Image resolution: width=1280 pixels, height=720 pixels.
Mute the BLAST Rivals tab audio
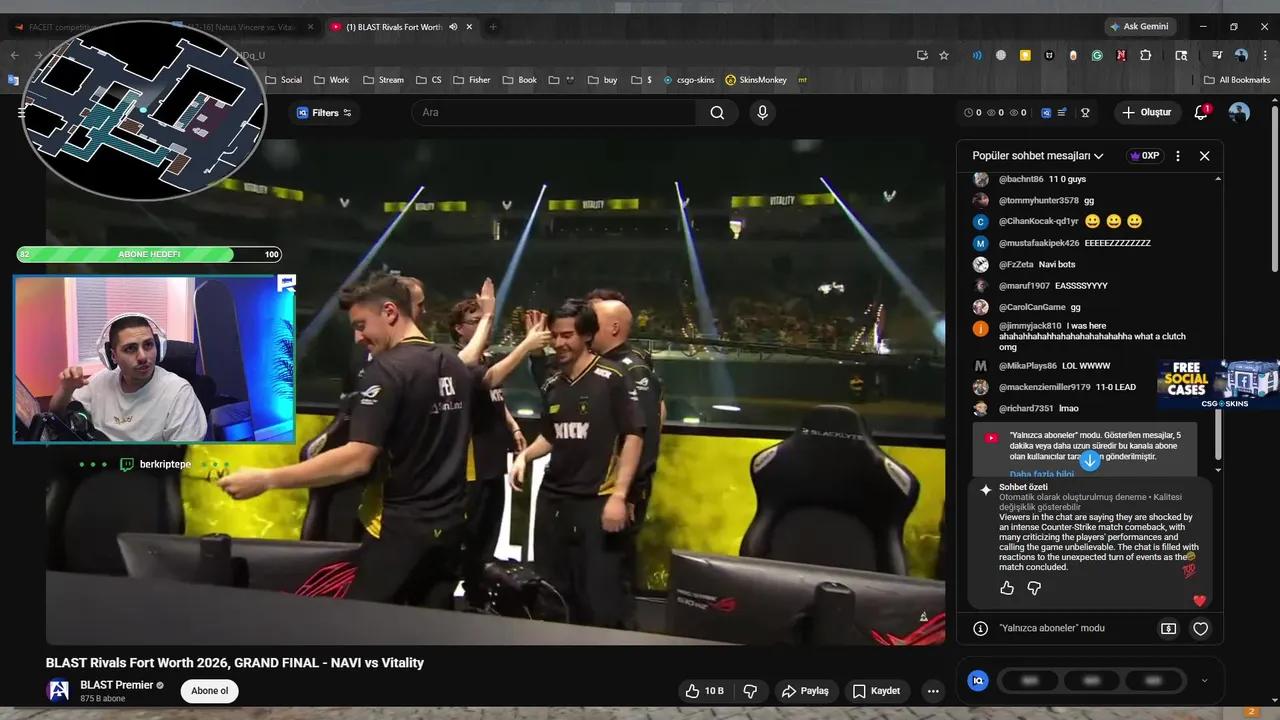(453, 27)
